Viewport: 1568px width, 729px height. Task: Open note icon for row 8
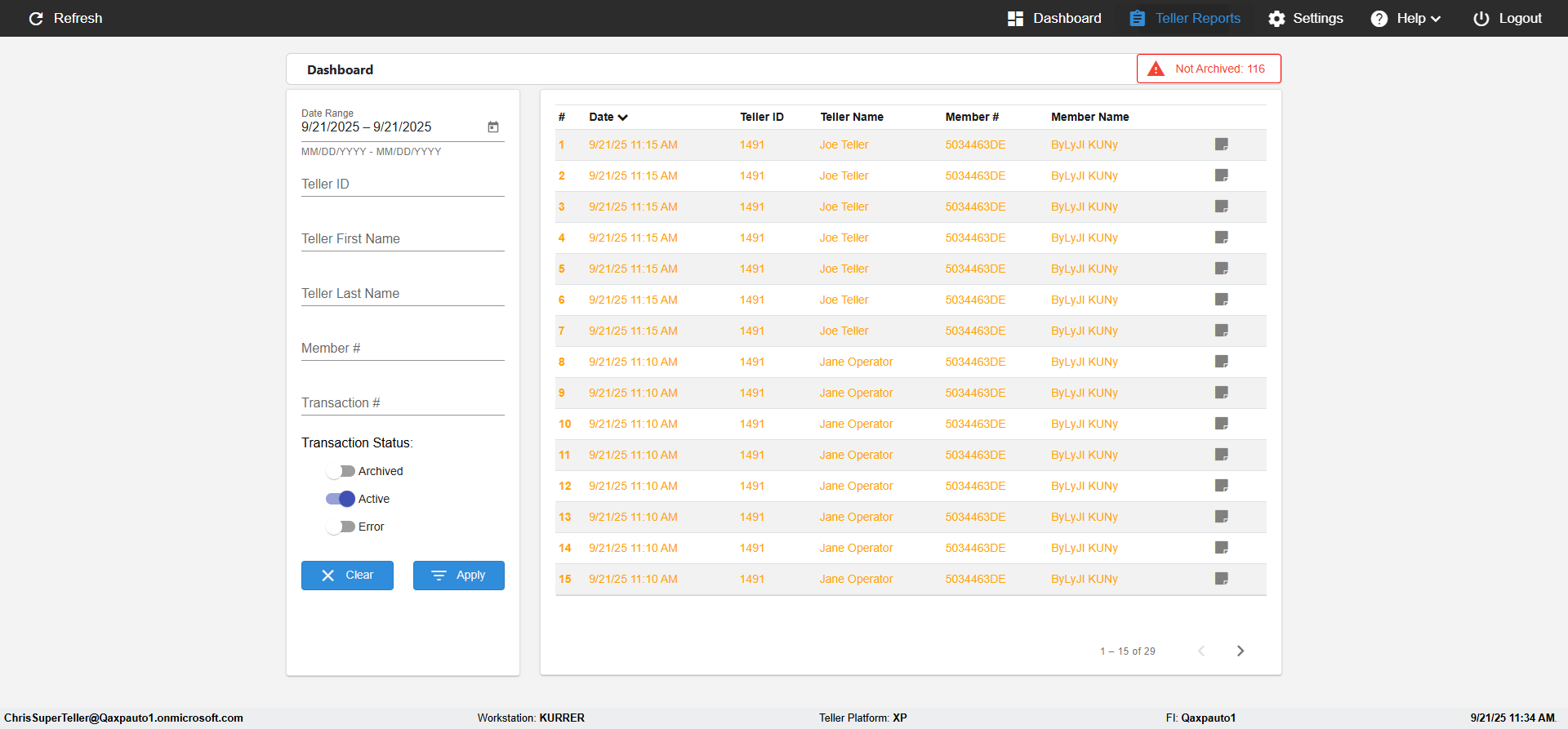pos(1222,362)
